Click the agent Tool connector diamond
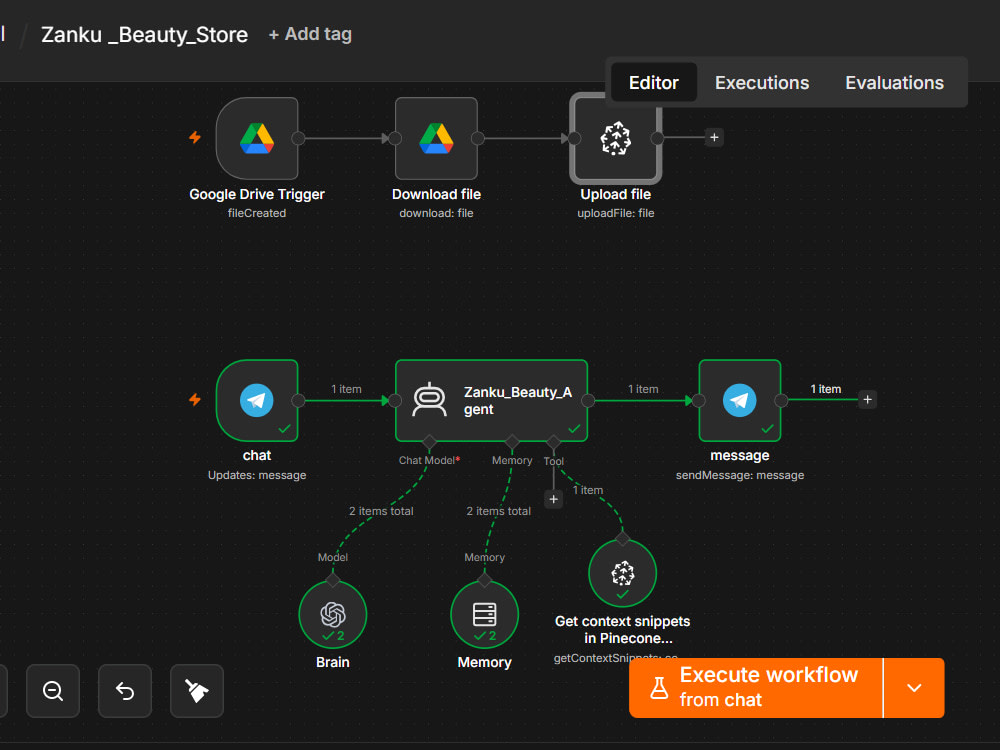Screen dimensions: 1000x750 [x=554, y=441]
